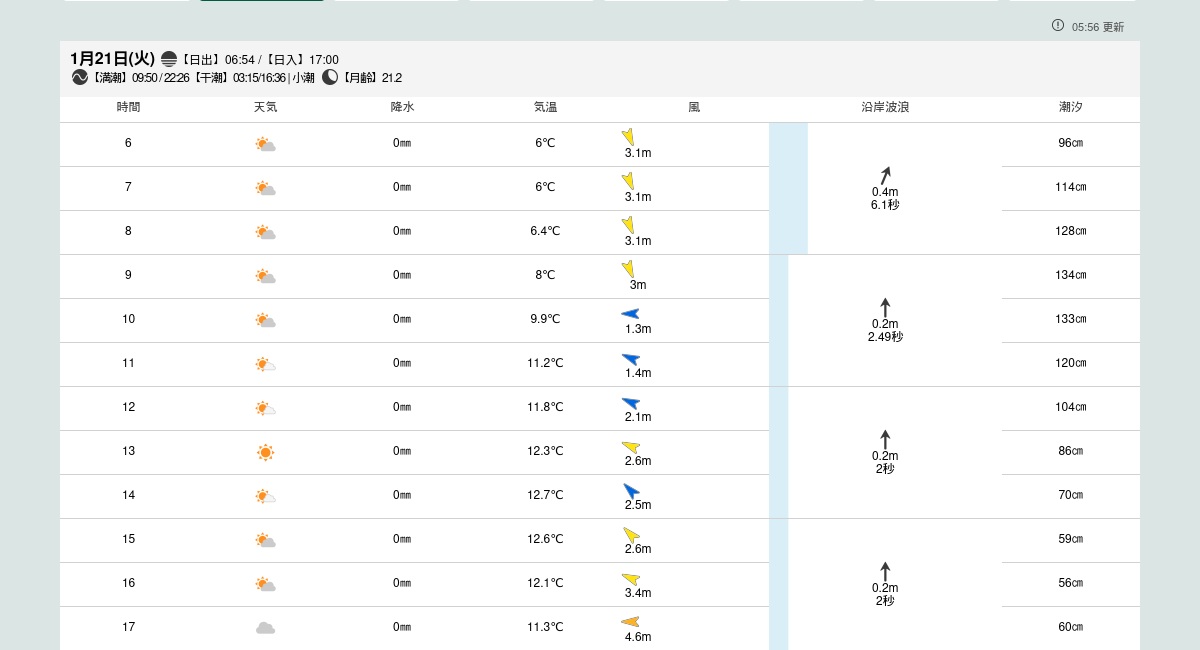Viewport: 1200px width, 650px height.
Task: Click the sunny weather icon at 13 o'clock
Action: point(265,452)
